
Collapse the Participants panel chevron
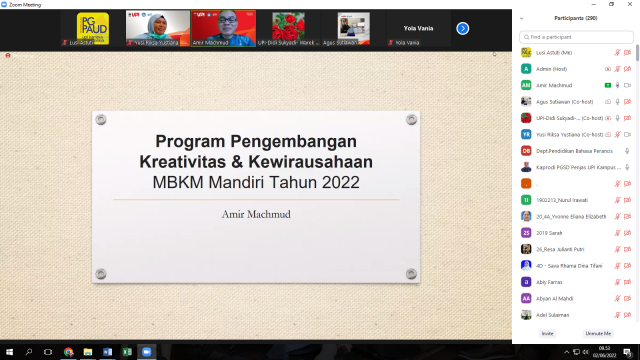pos(521,18)
